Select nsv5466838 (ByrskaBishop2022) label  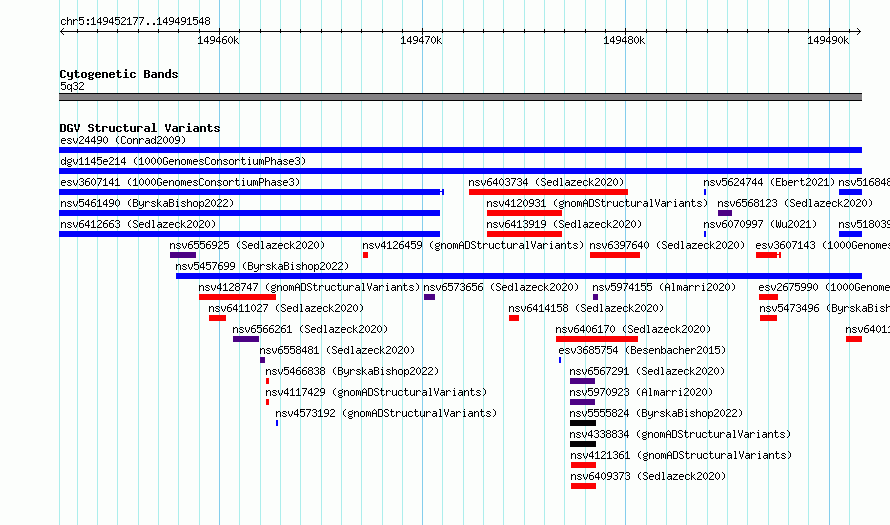[352, 371]
